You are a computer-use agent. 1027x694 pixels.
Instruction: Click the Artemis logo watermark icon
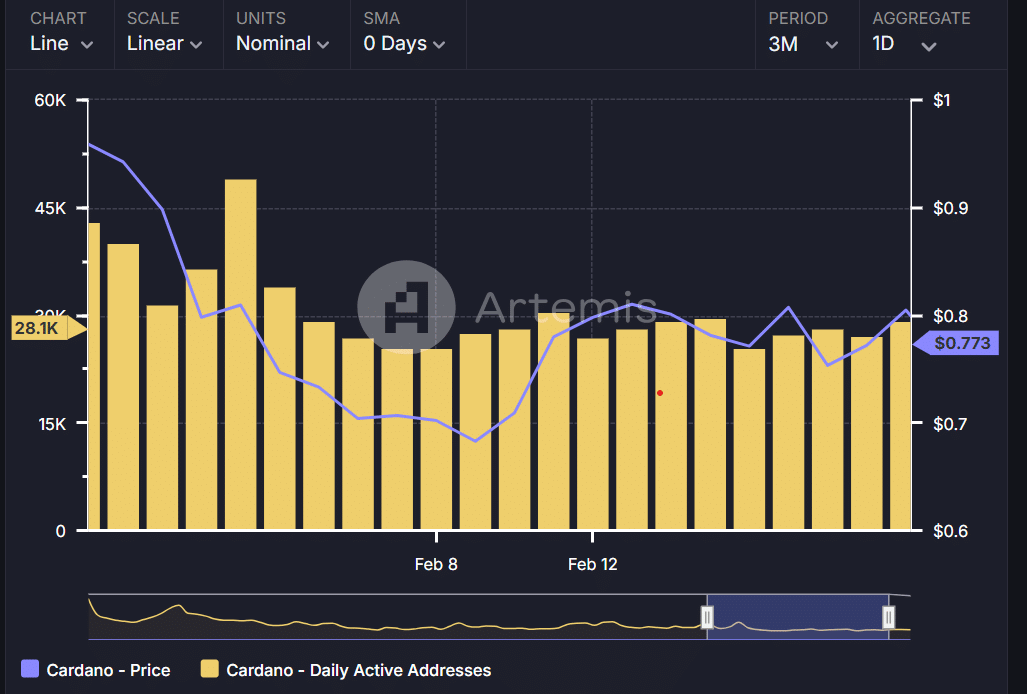pyautogui.click(x=406, y=307)
